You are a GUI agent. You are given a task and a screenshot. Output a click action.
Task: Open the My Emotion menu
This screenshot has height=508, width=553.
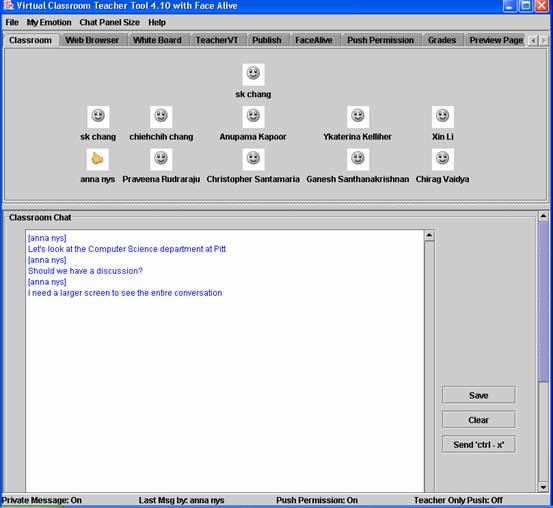[x=49, y=22]
